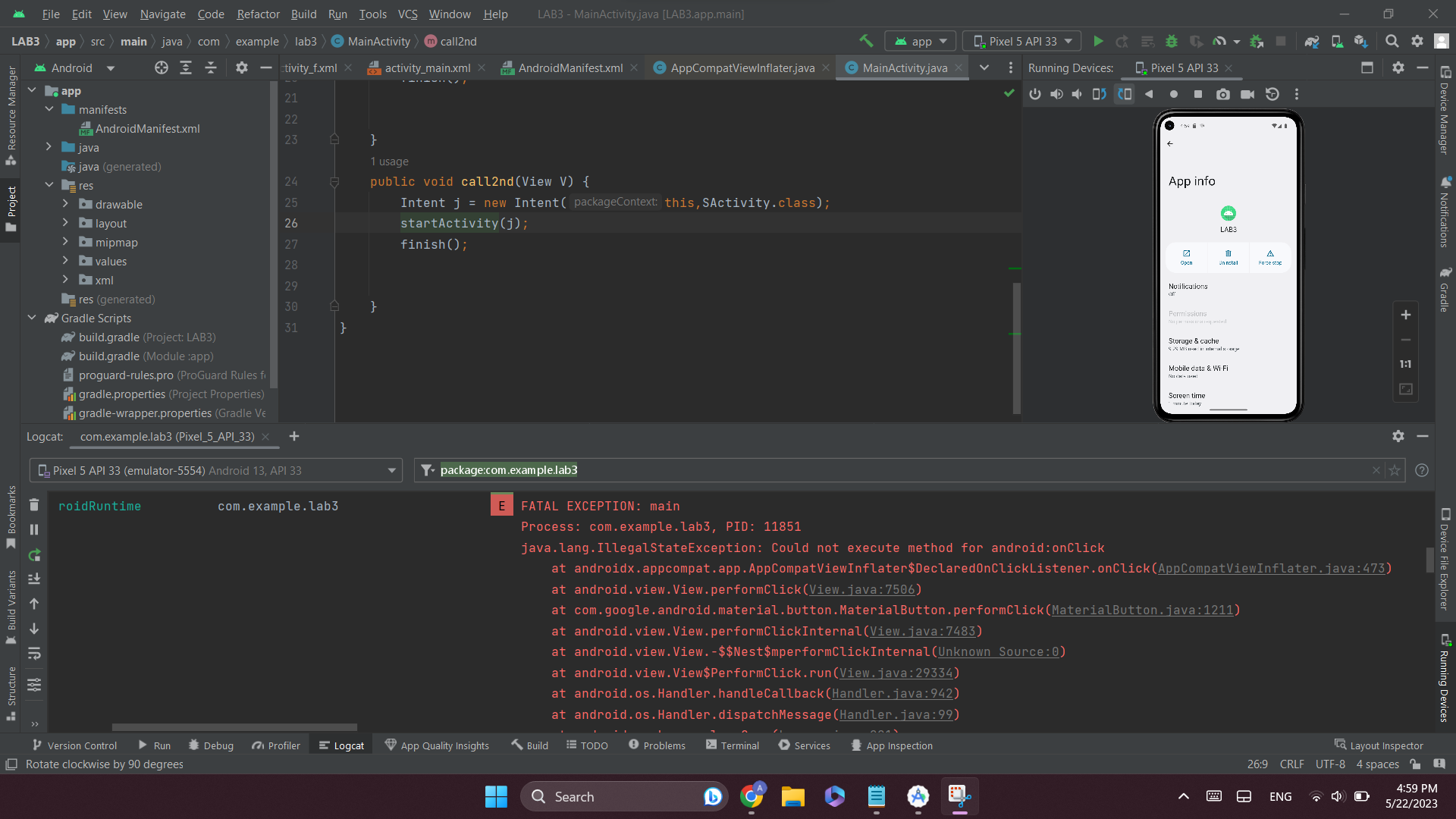
Task: Zoom in emulator with plus button
Action: coord(1406,315)
